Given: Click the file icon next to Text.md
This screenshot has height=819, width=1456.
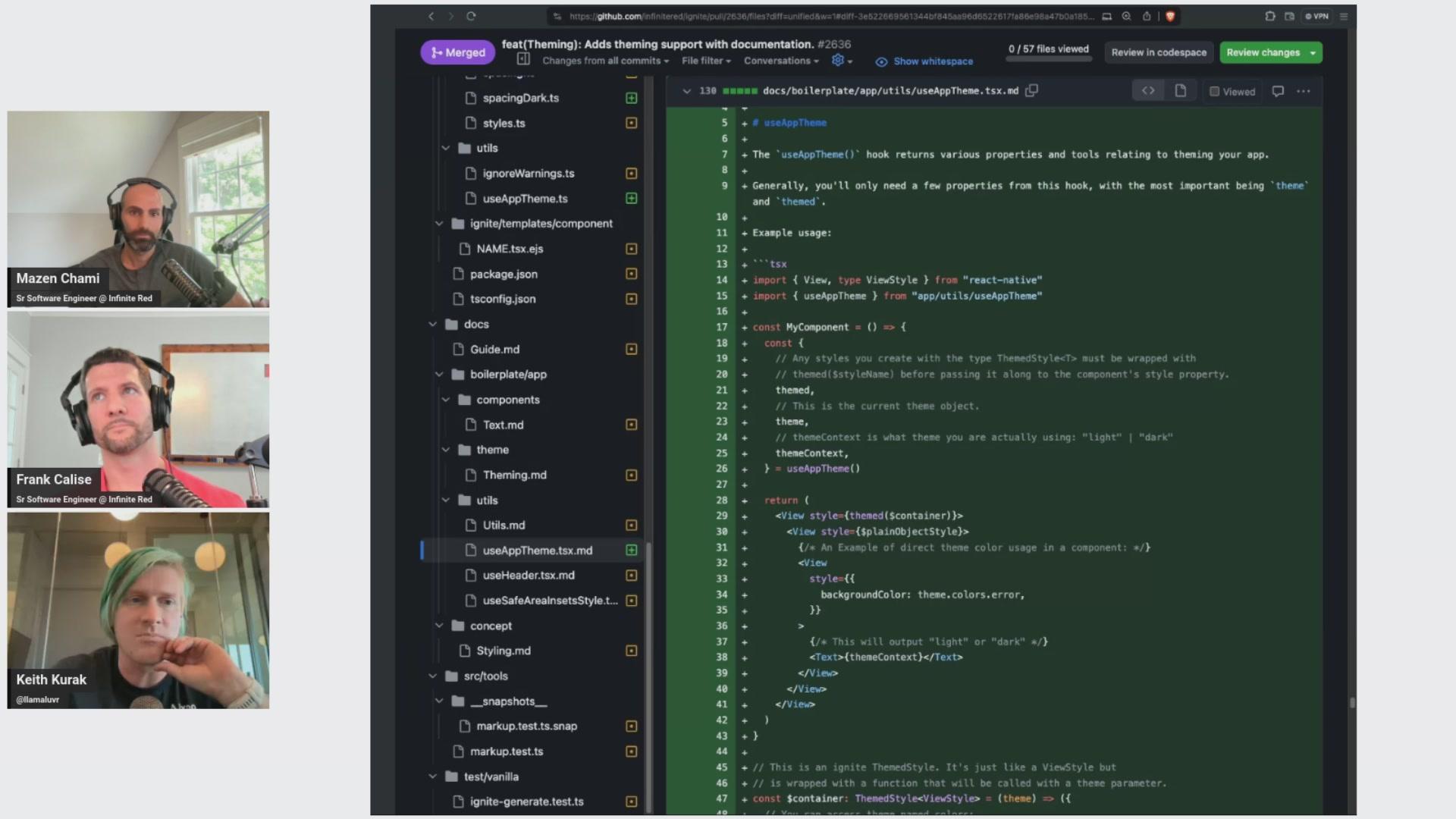Looking at the screenshot, I should 471,425.
